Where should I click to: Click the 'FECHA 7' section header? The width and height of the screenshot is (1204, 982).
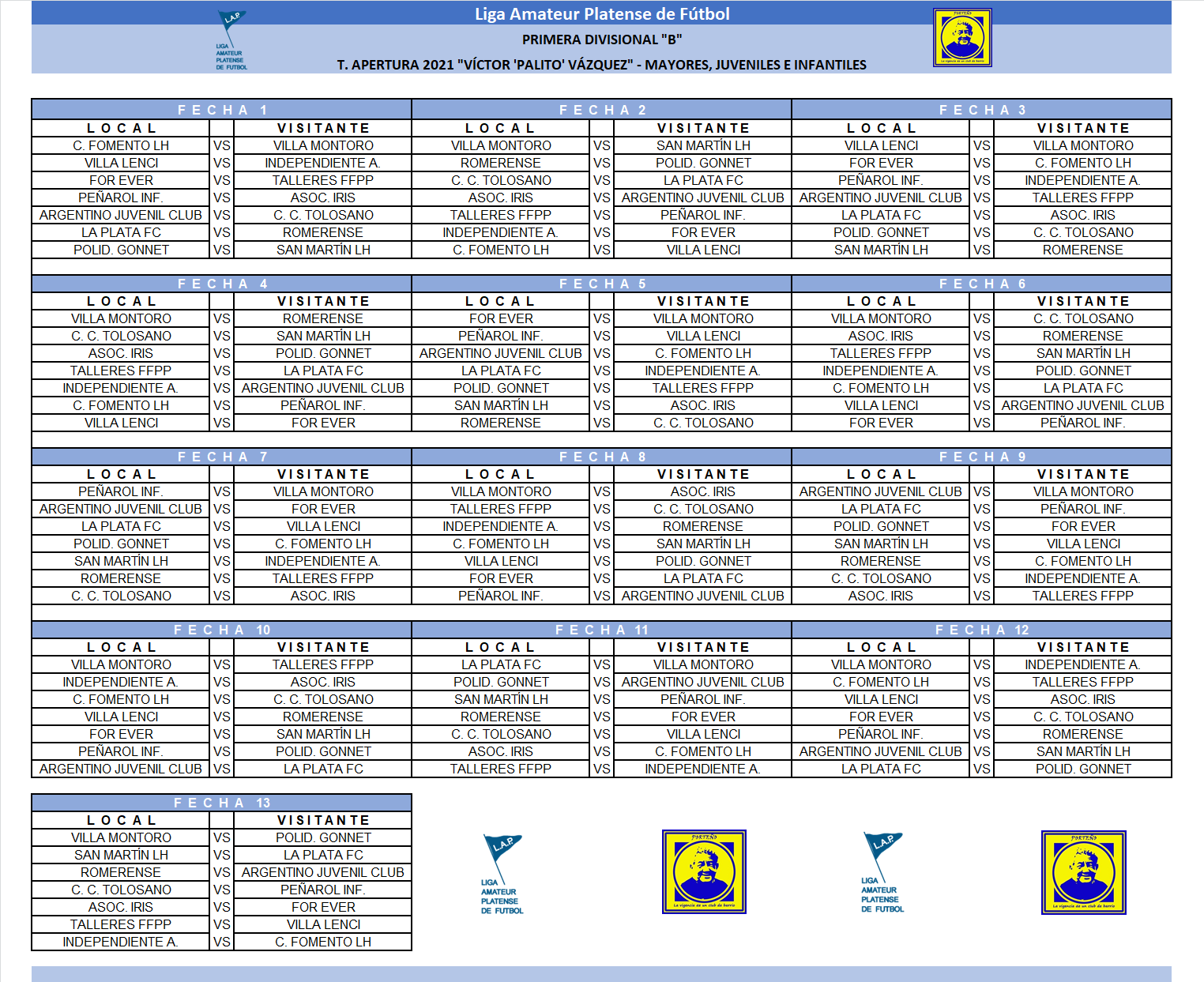(x=222, y=457)
